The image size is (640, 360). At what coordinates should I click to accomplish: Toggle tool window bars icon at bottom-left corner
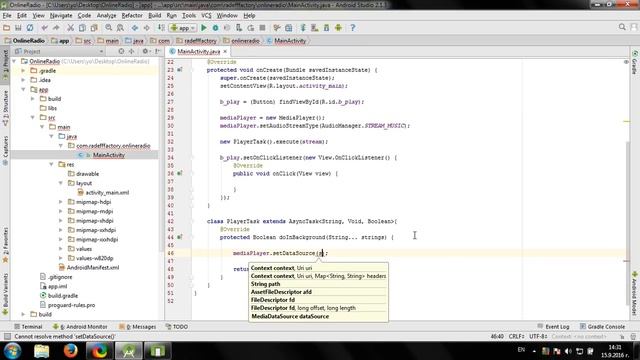click(x=7, y=336)
